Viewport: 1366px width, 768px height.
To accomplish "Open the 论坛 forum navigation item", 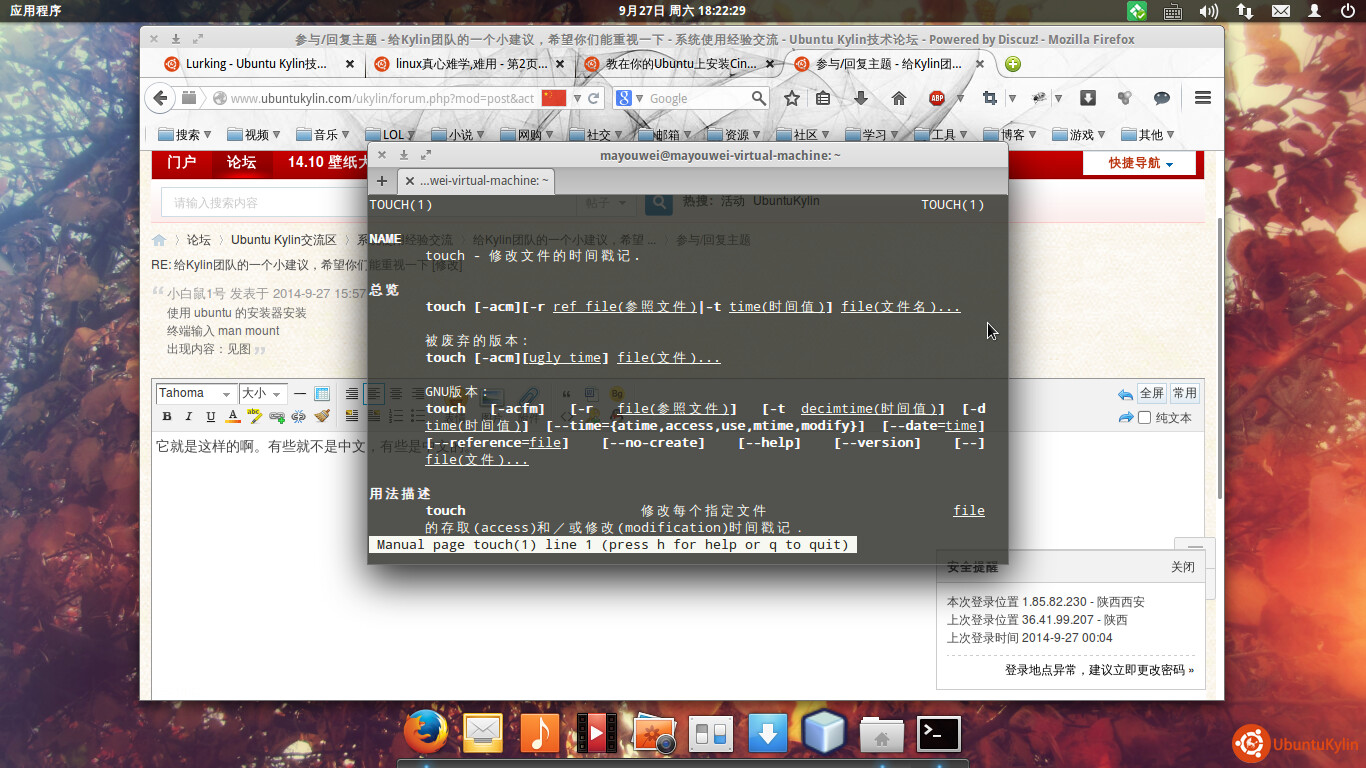I will pos(241,162).
